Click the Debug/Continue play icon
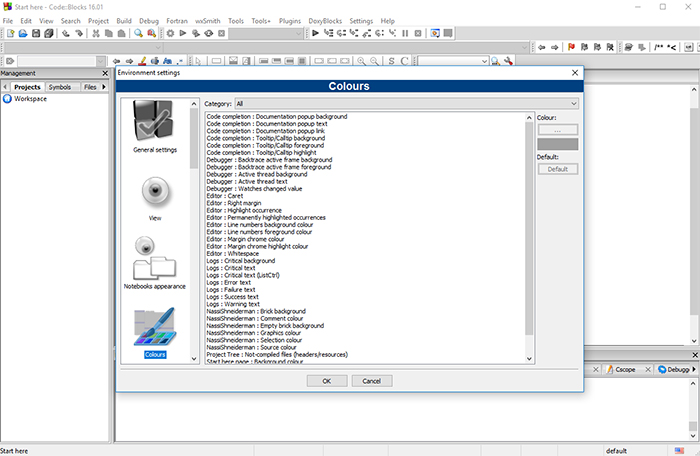The height and width of the screenshot is (456, 700). [x=316, y=33]
